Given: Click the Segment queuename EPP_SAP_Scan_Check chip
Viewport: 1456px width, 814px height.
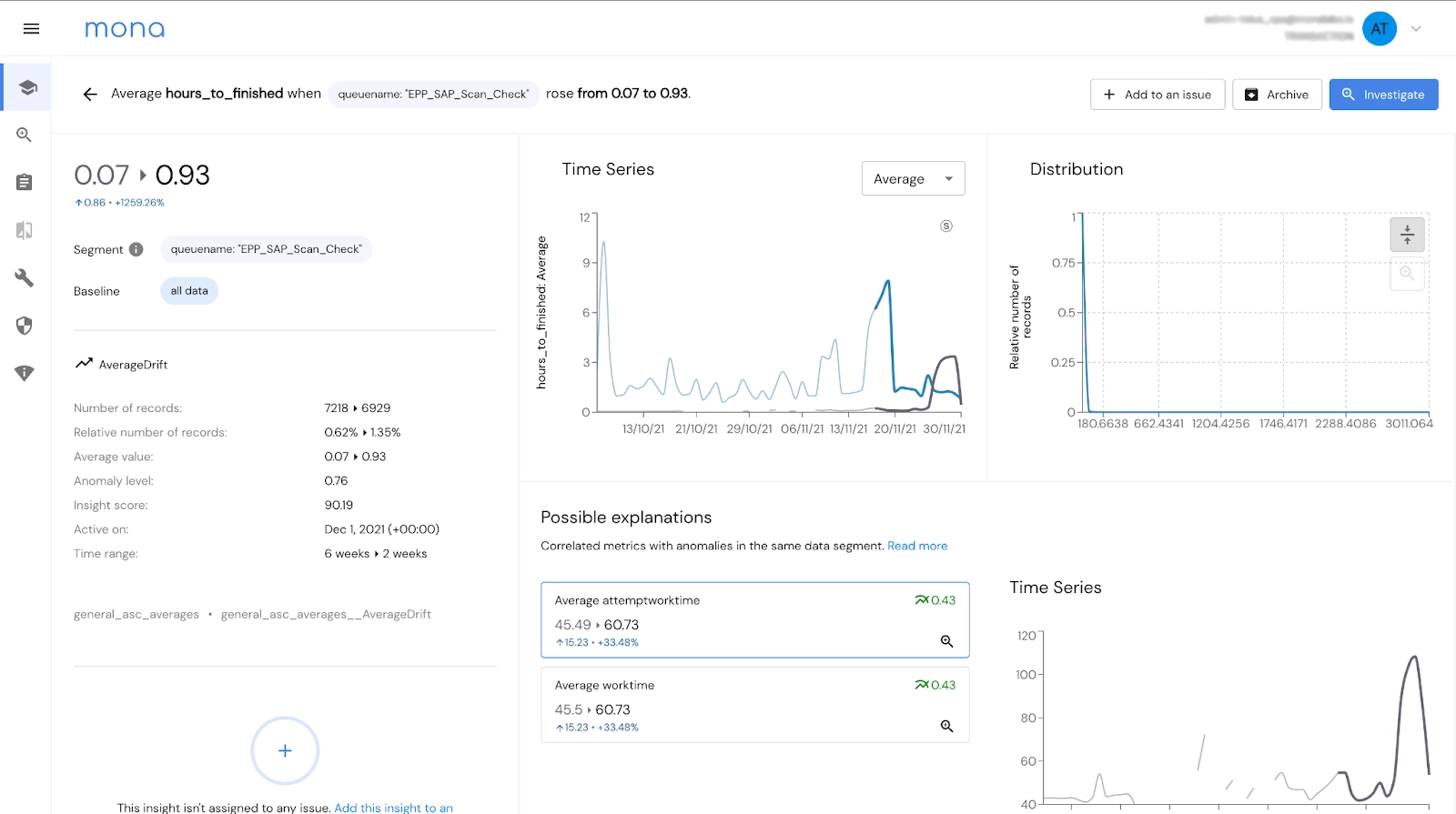Looking at the screenshot, I should (266, 249).
